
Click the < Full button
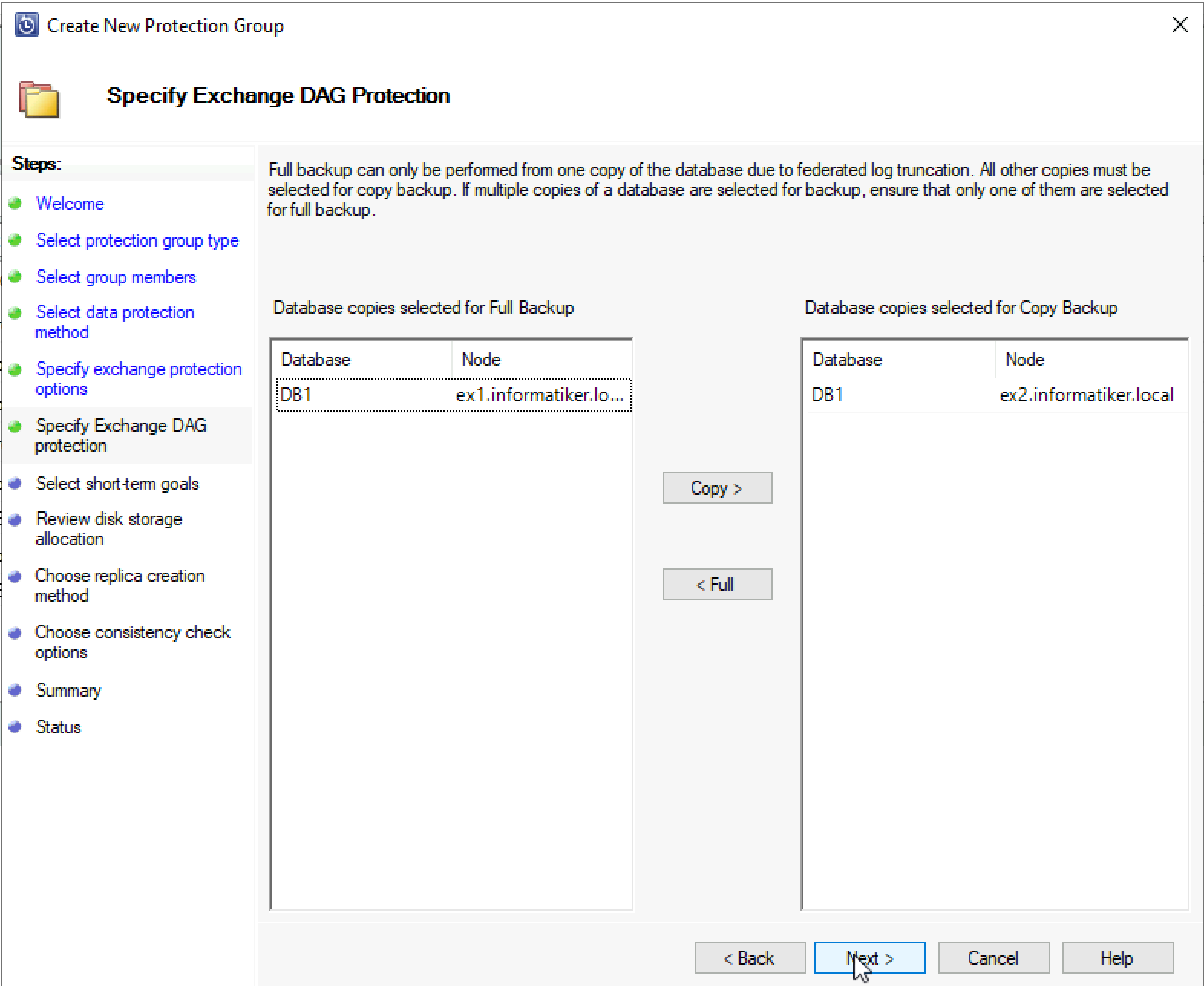point(717,584)
